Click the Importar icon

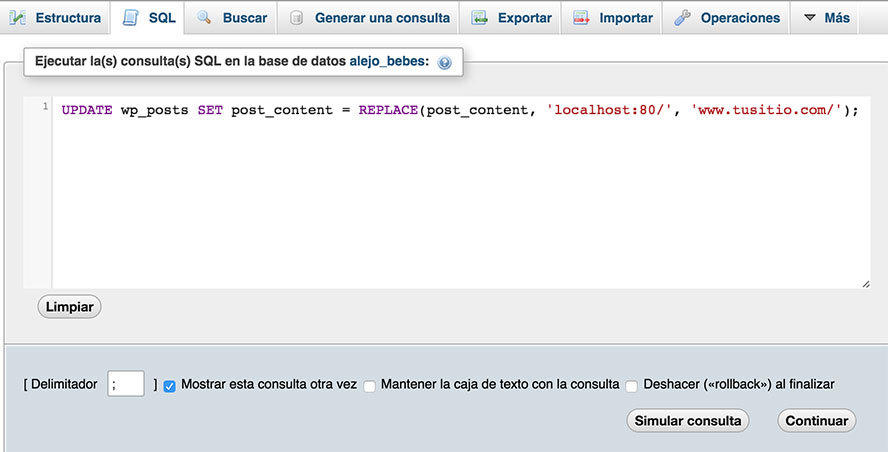click(581, 18)
